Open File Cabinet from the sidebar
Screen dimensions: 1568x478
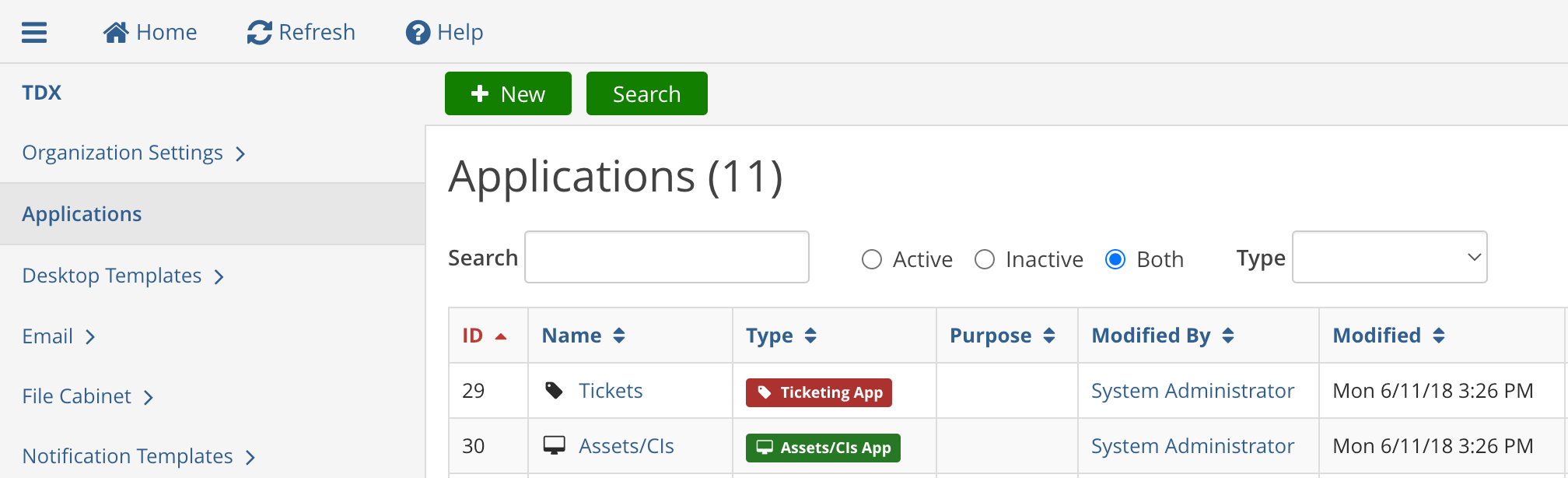tap(78, 395)
